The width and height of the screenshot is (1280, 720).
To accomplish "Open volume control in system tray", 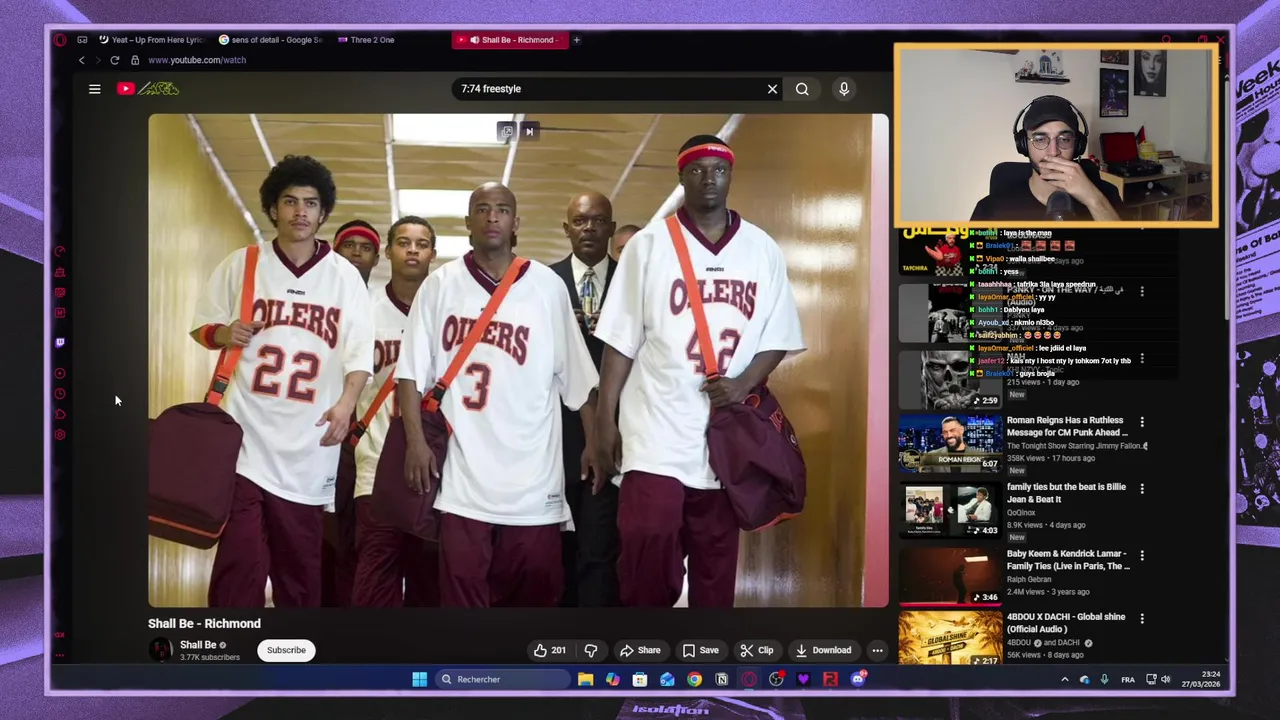I will (x=1165, y=680).
